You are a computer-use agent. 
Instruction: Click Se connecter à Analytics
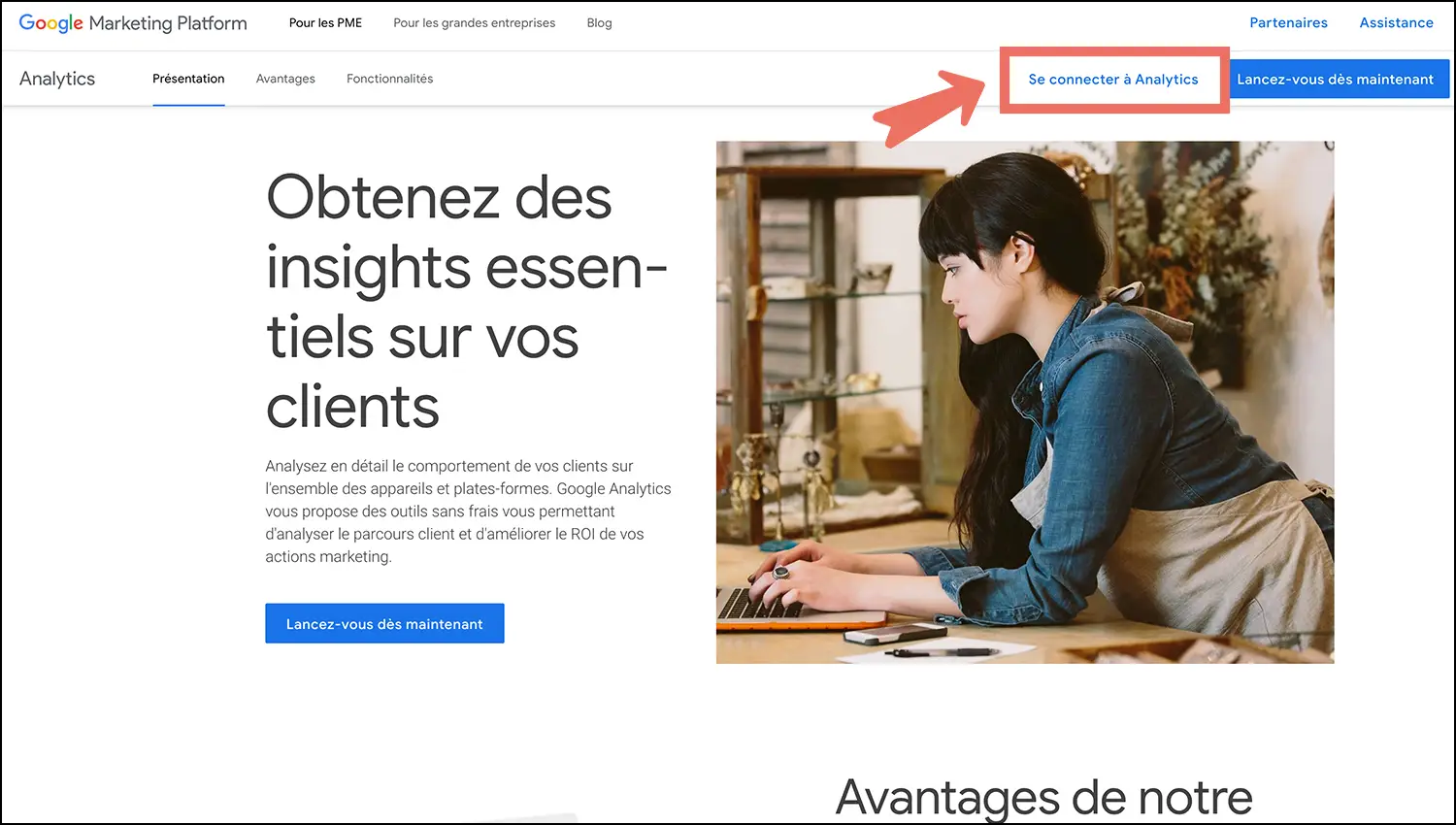click(x=1113, y=80)
